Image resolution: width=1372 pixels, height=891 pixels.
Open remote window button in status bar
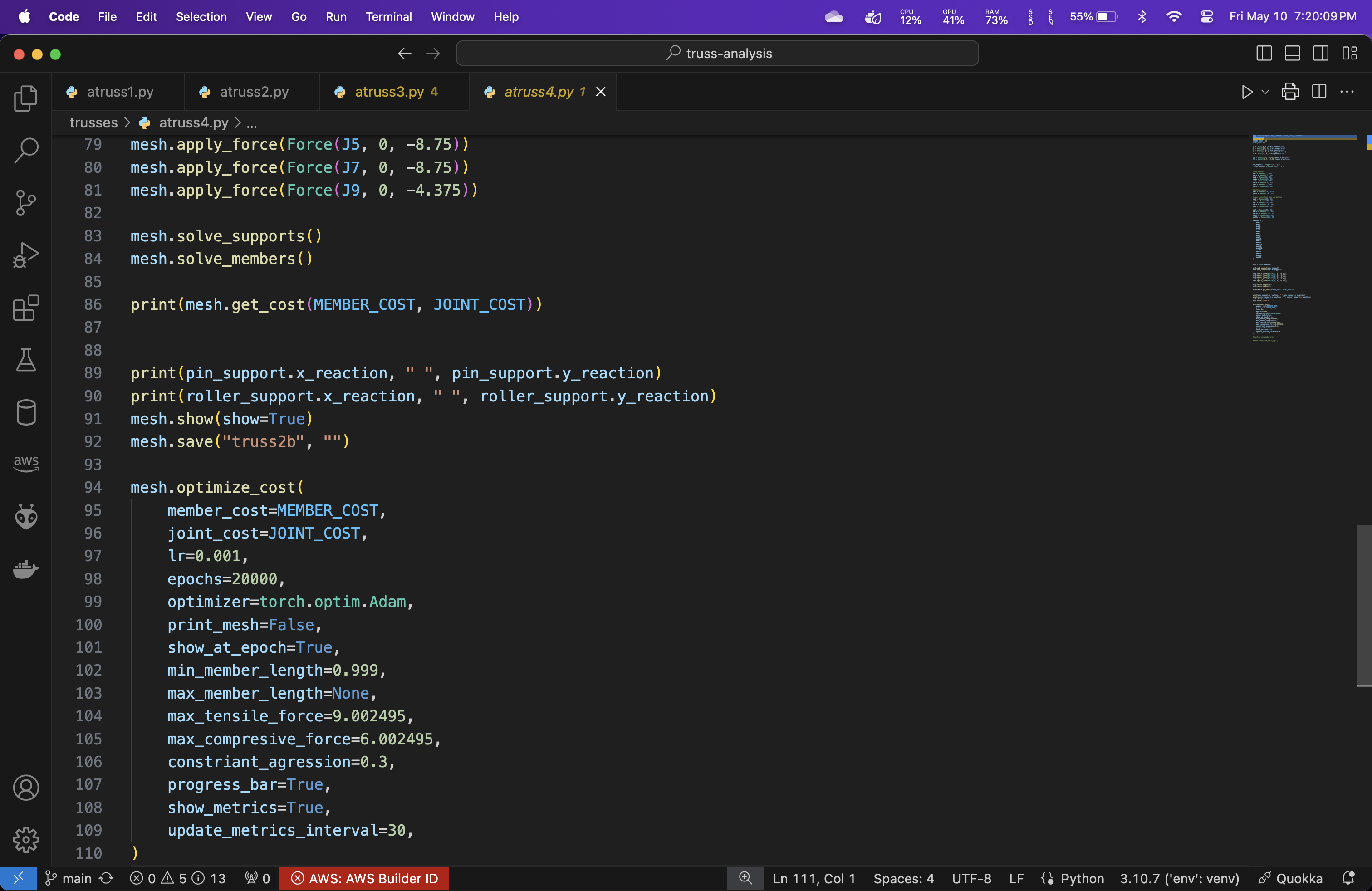coord(19,878)
